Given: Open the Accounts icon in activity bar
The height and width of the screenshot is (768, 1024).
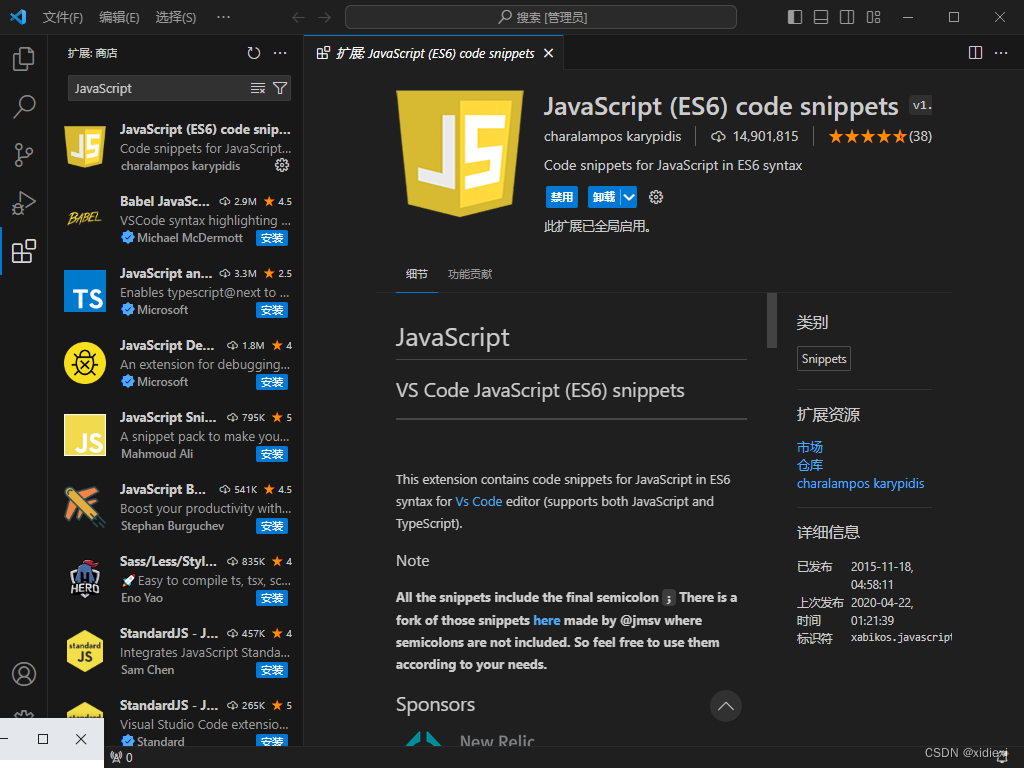Looking at the screenshot, I should [24, 674].
